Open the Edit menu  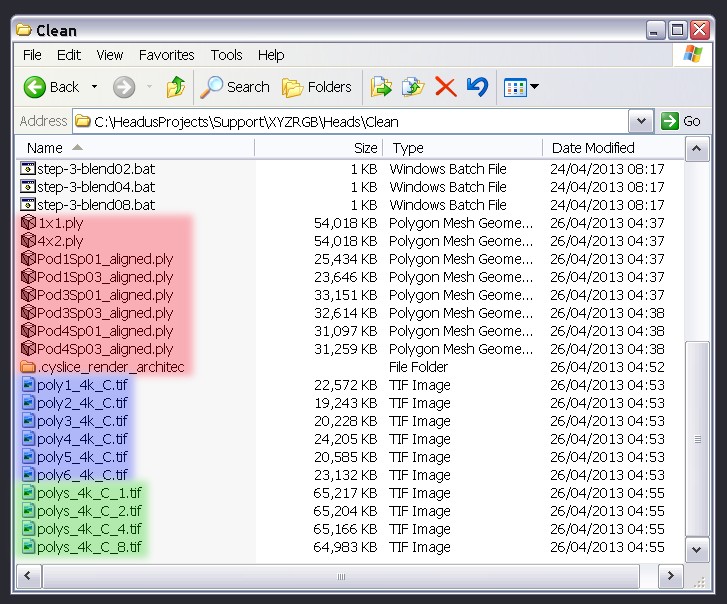click(69, 55)
